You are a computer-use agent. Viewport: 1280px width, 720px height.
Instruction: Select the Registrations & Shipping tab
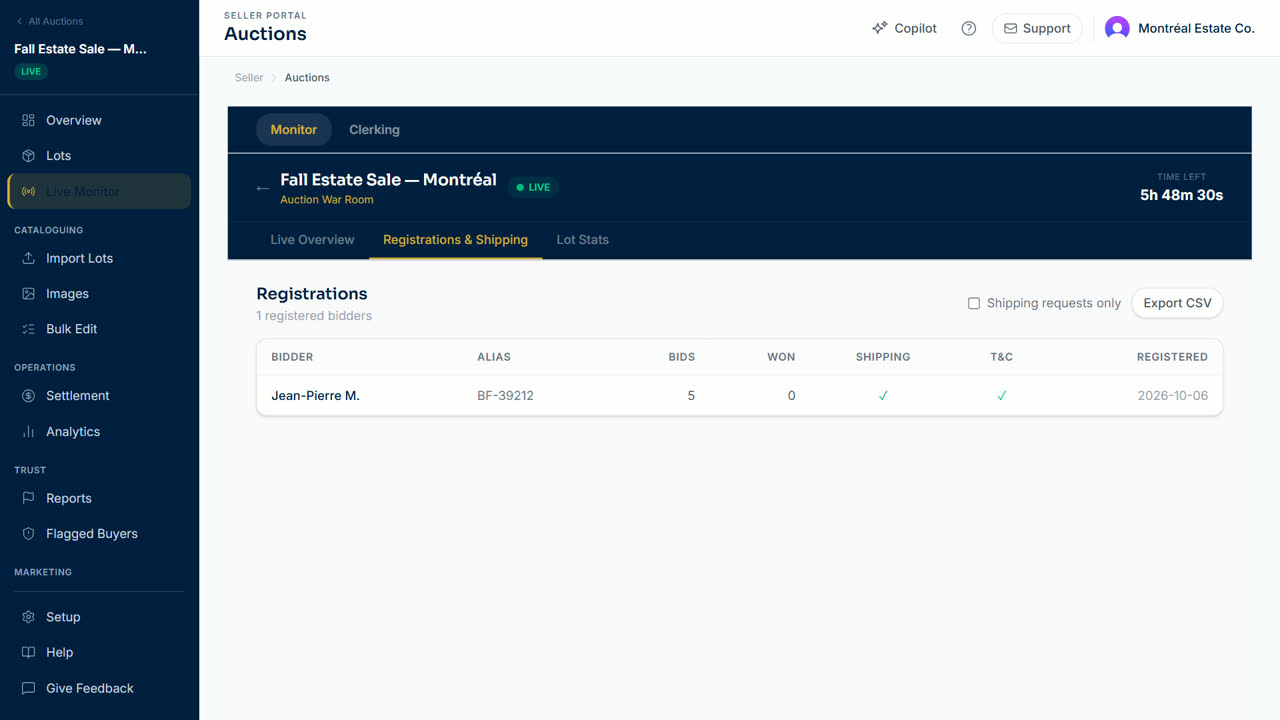[x=455, y=240]
